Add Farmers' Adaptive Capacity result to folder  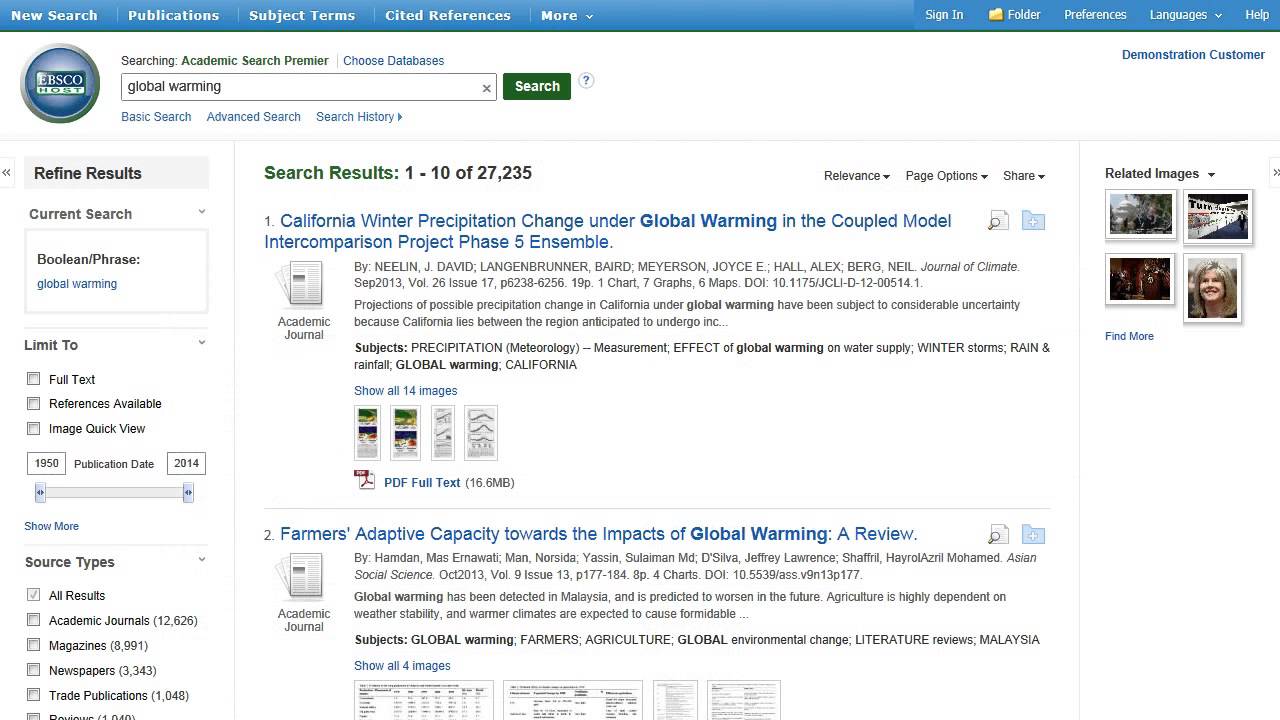point(1033,534)
